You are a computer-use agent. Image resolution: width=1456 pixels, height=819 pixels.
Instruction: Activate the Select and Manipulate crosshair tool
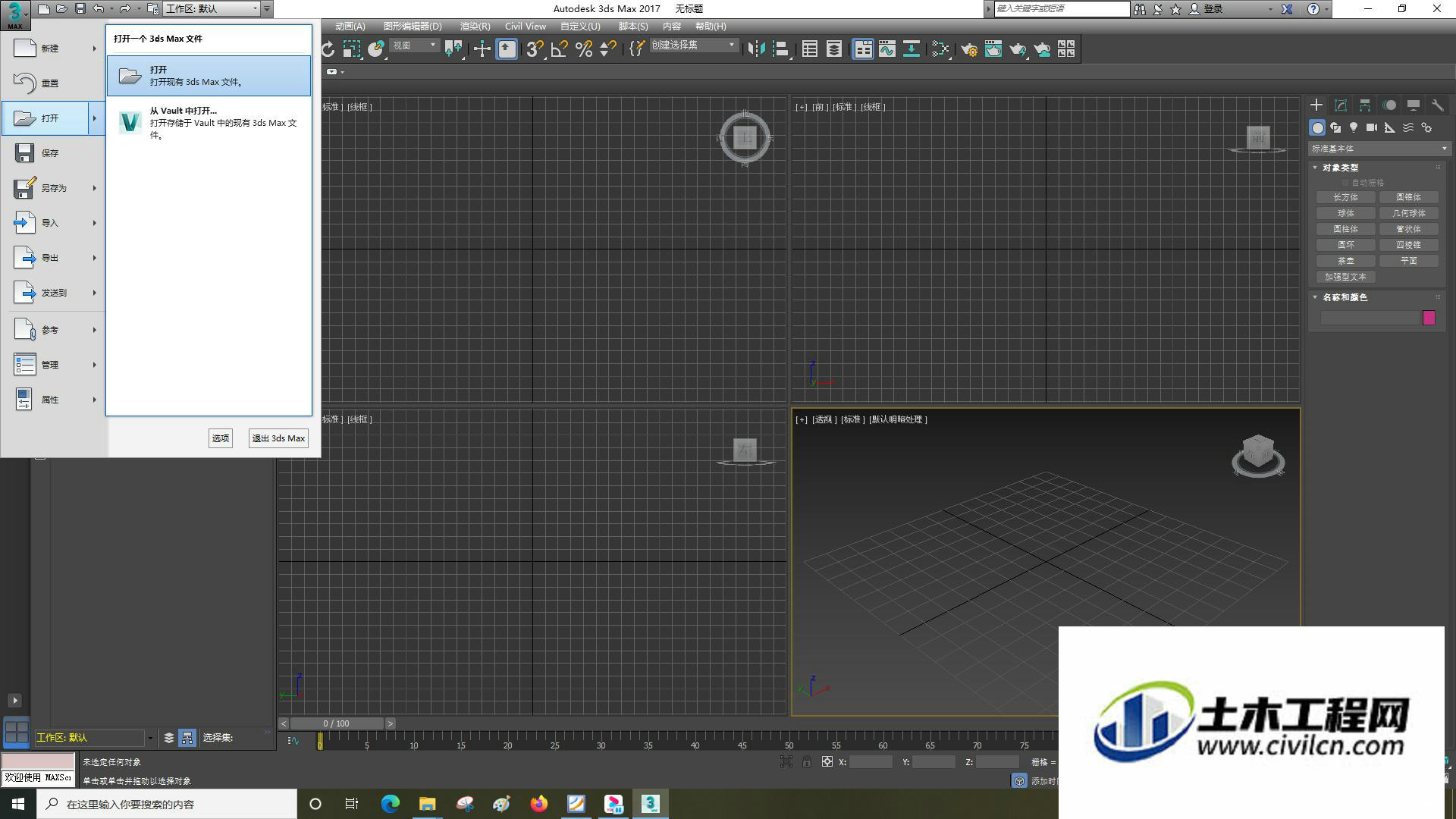coord(482,49)
